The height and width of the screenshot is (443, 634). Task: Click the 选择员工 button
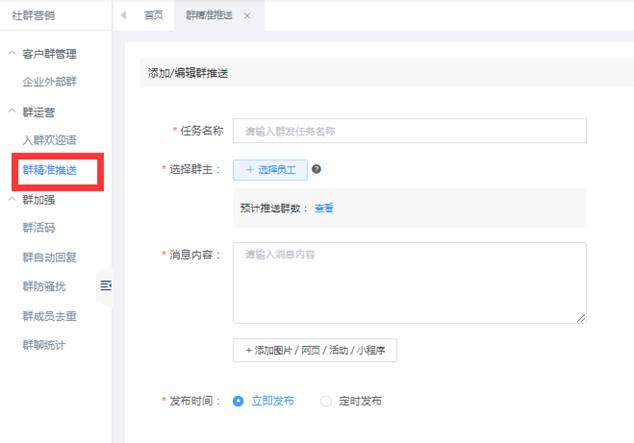coord(270,170)
